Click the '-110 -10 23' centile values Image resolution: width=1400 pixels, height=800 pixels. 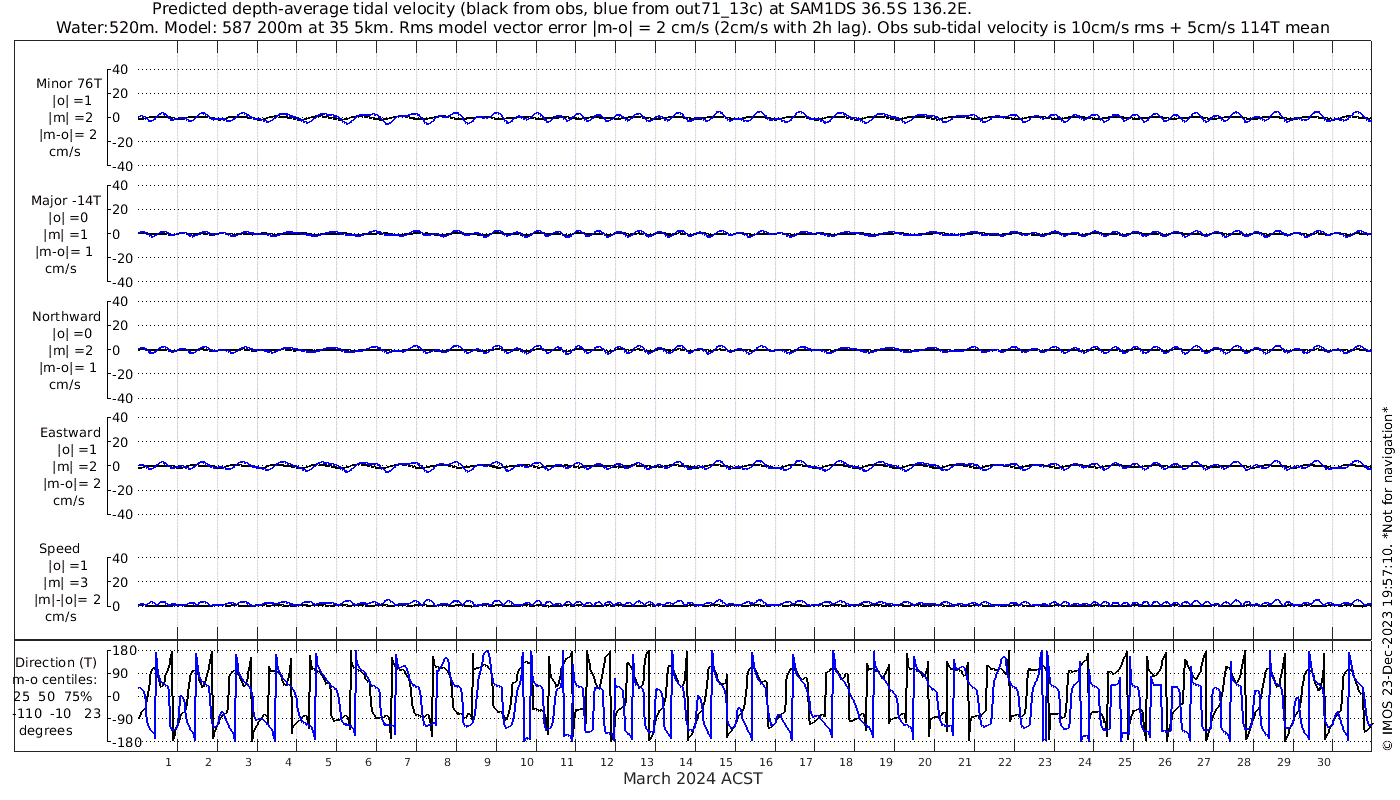click(58, 713)
